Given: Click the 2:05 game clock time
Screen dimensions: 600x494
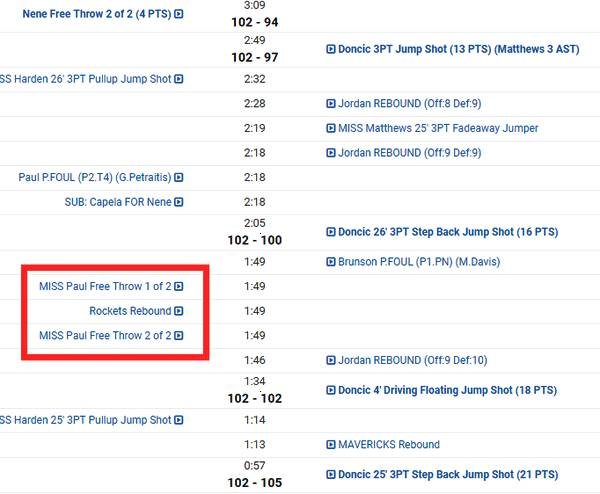Looking at the screenshot, I should [255, 223].
